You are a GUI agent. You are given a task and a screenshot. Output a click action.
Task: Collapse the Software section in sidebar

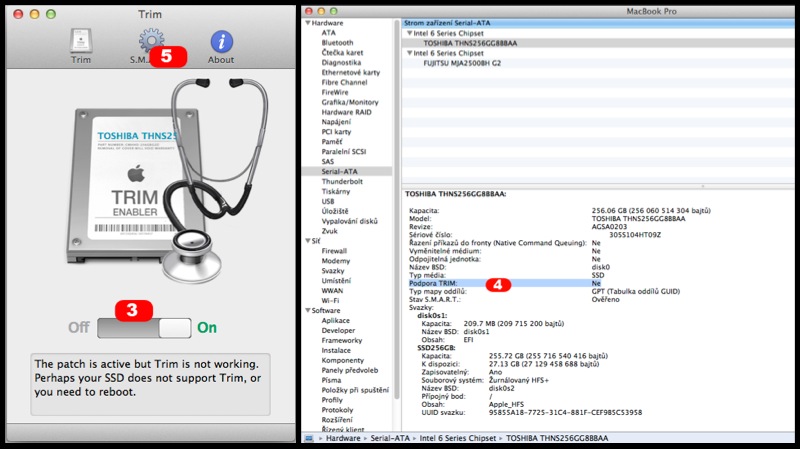click(x=308, y=310)
